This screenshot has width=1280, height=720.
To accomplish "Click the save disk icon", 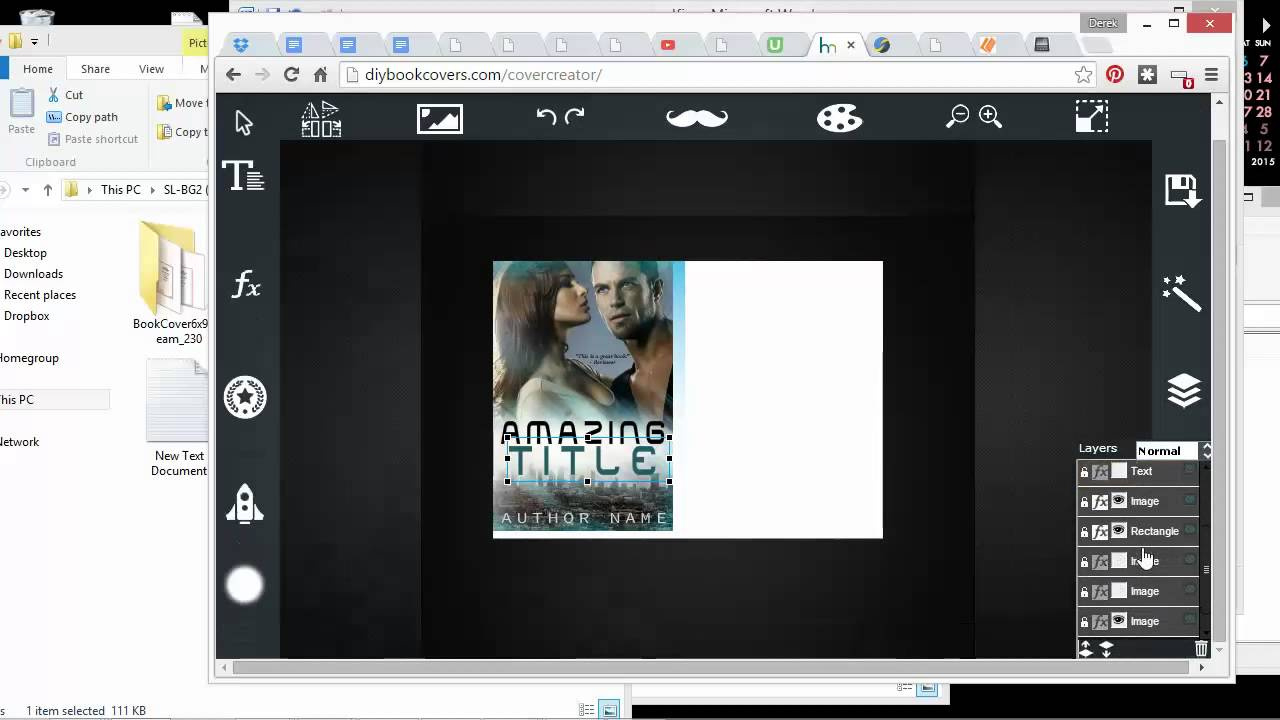I will [1183, 190].
